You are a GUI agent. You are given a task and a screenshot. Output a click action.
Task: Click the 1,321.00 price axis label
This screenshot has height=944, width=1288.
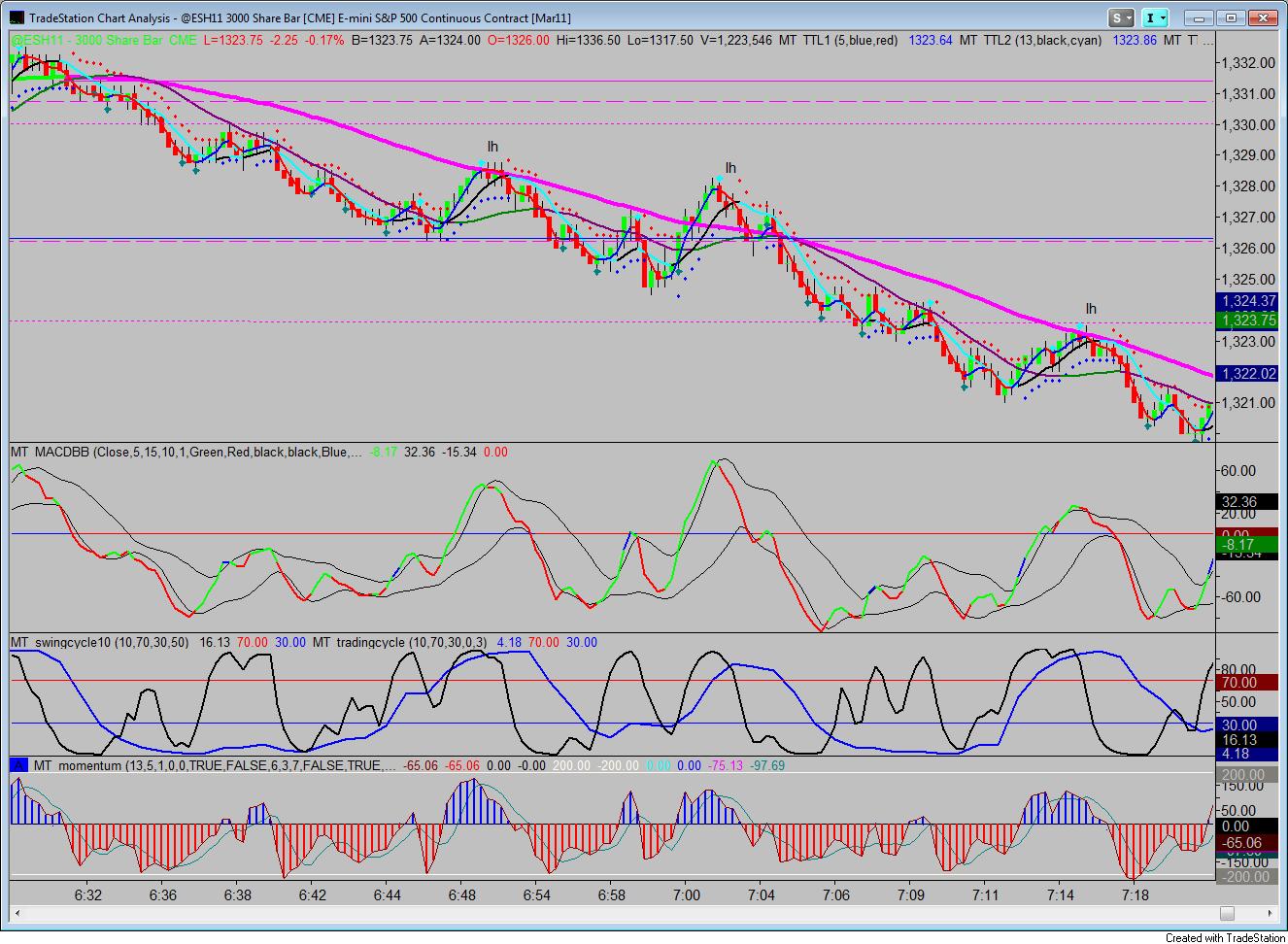click(1249, 403)
